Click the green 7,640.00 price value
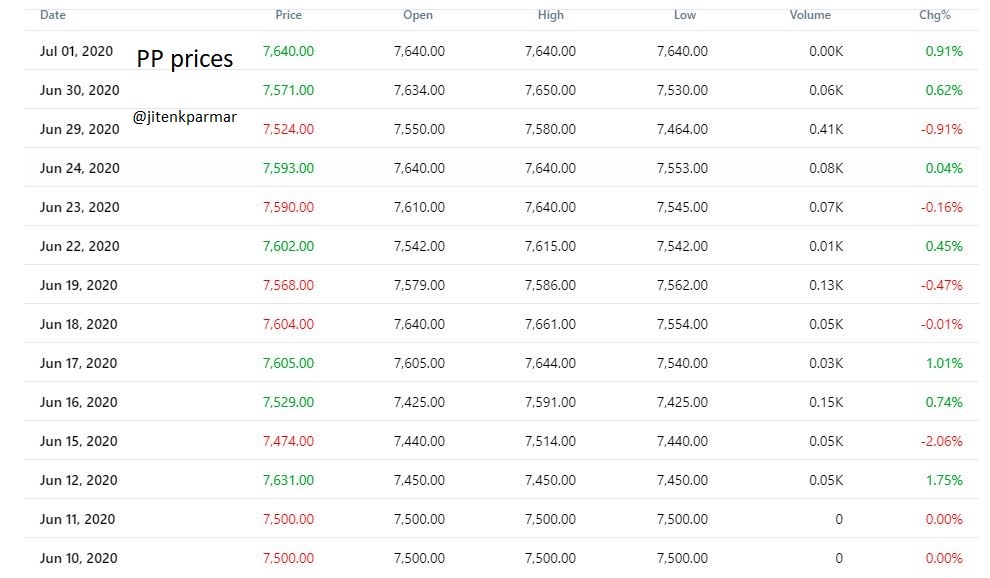The image size is (990, 578). tap(288, 50)
